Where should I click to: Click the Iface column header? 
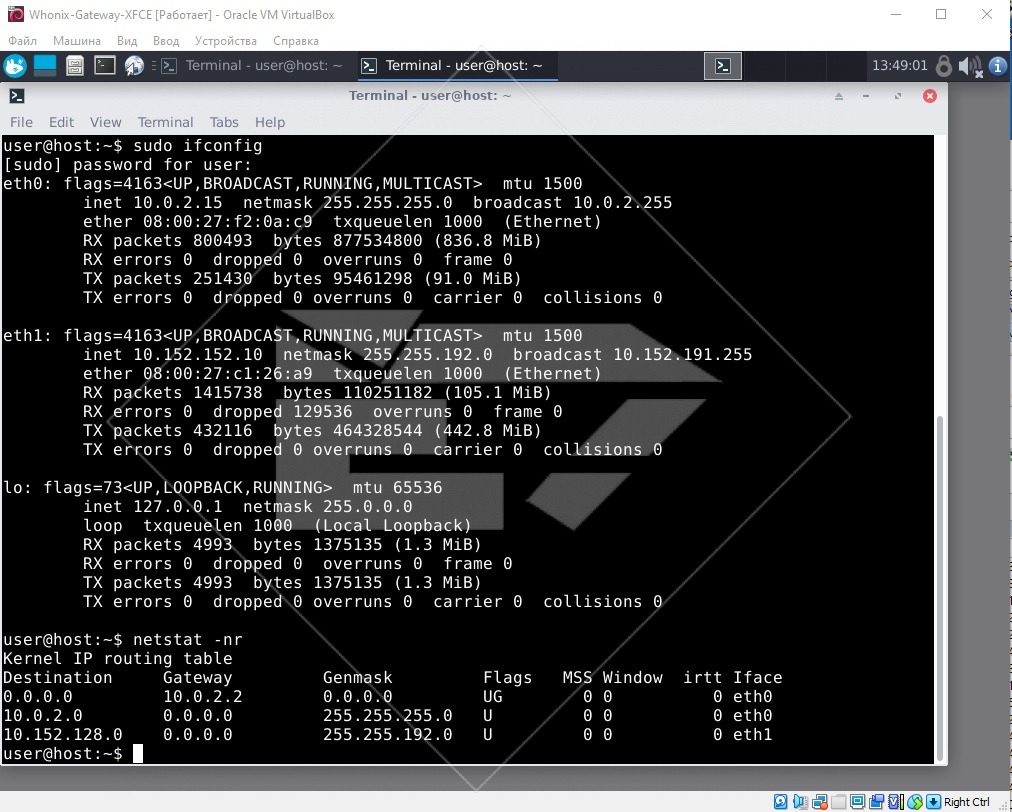(758, 678)
